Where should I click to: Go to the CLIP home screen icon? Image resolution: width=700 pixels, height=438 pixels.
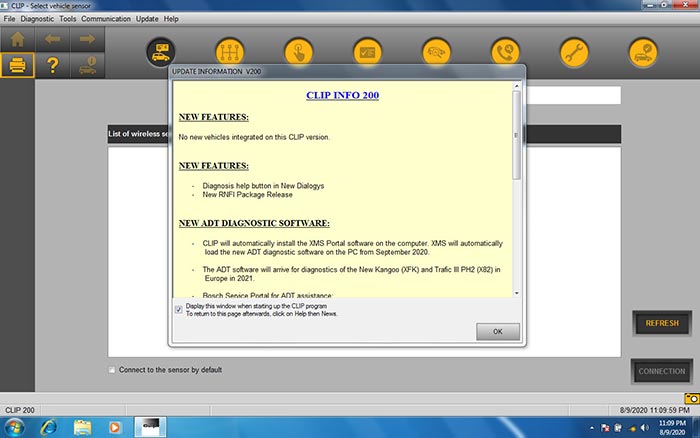pyautogui.click(x=17, y=39)
